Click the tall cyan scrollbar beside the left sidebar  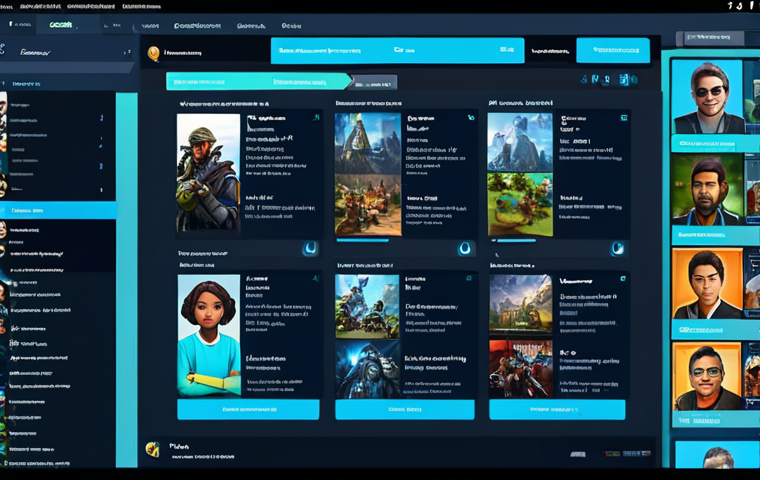click(127, 280)
